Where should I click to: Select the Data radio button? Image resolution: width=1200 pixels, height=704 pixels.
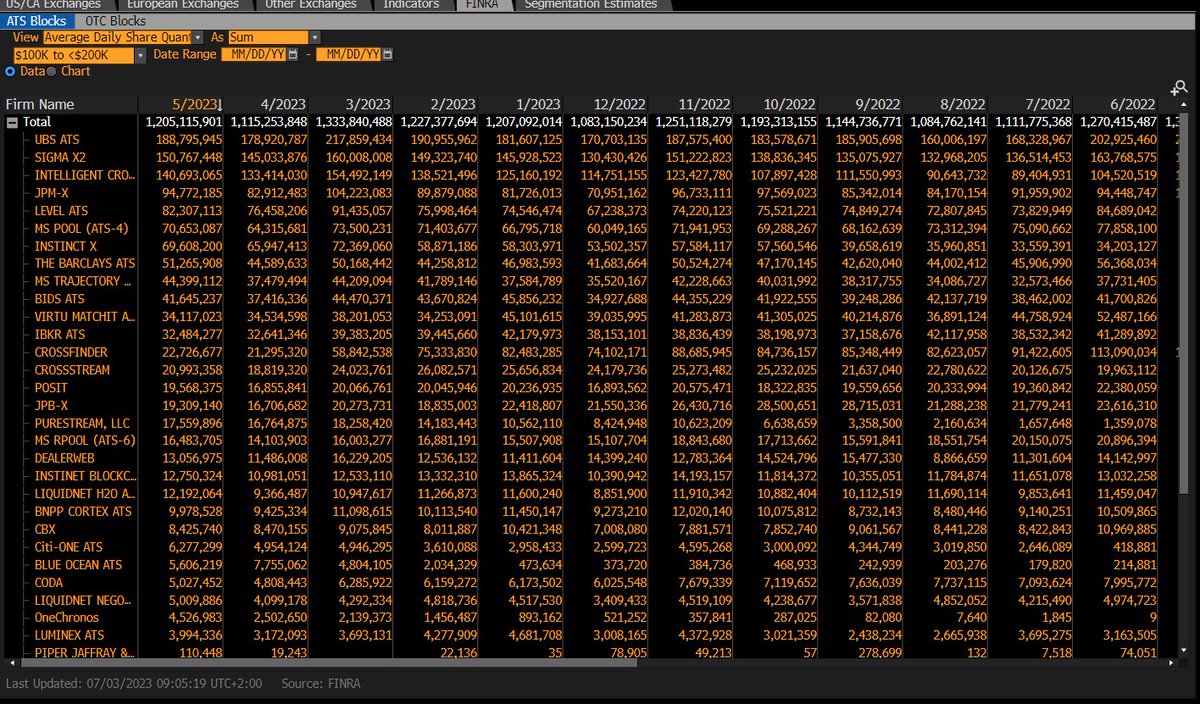(x=11, y=71)
